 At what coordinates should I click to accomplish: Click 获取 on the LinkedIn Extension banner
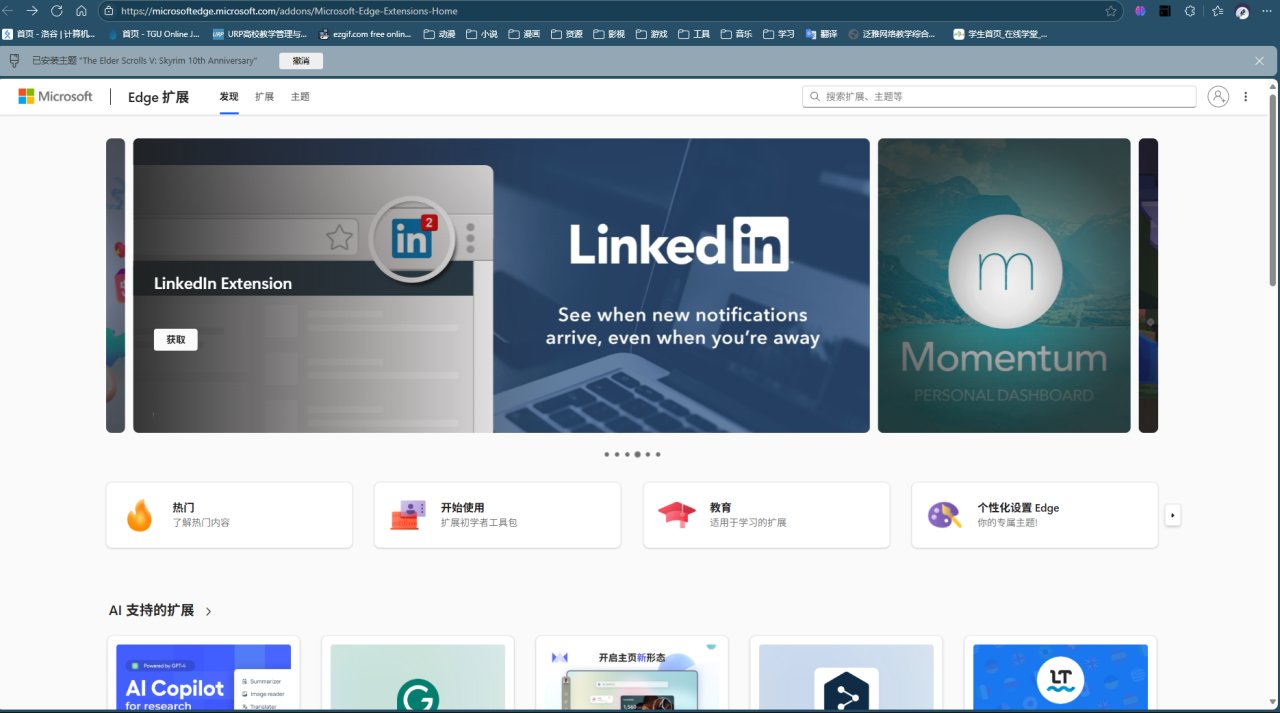[x=176, y=340]
